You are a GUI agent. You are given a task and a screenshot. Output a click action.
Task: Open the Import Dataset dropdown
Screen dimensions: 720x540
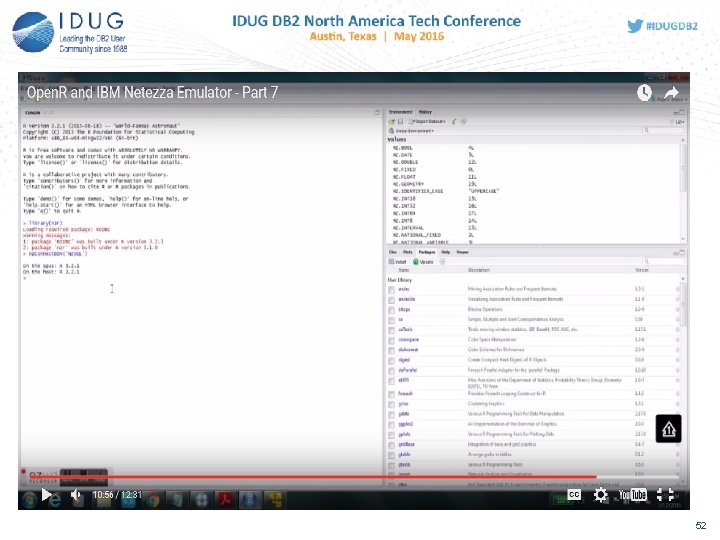427,121
